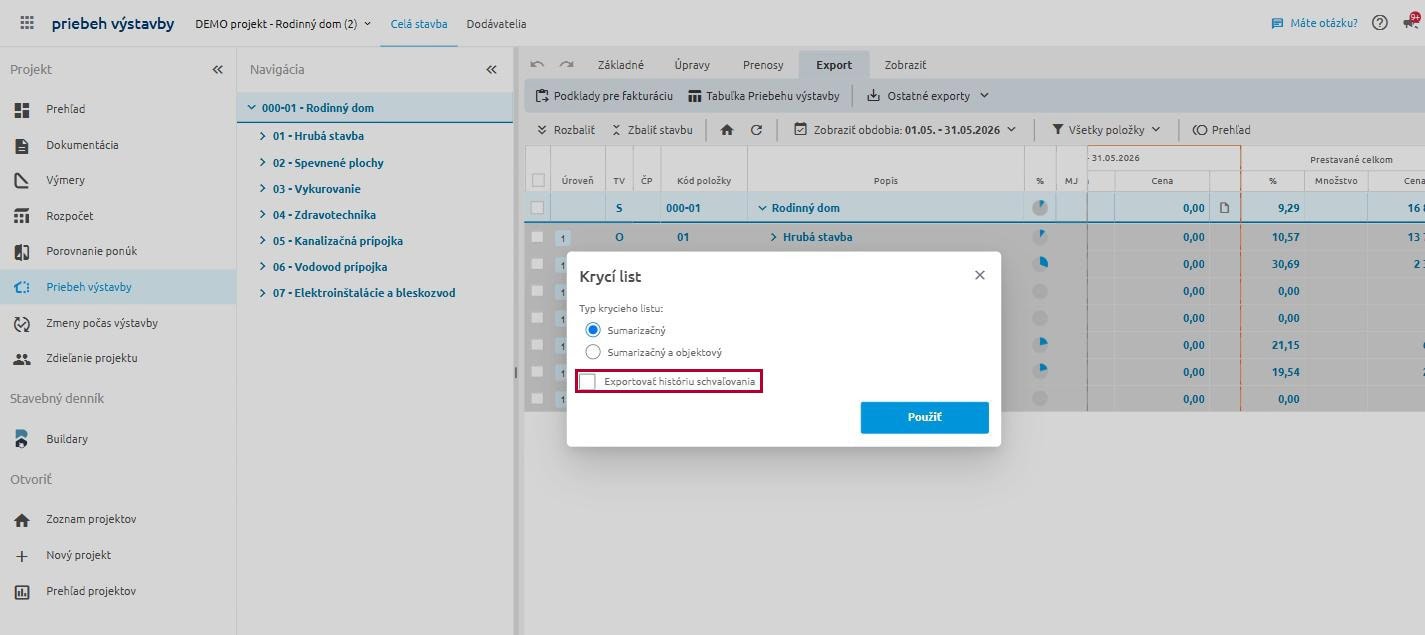
Task: Open notifications megaphone icon
Action: coord(1411,23)
